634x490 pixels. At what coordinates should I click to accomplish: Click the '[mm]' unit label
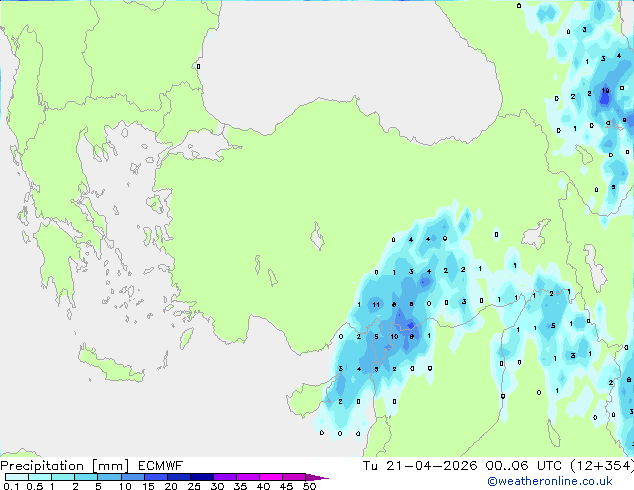tap(110, 466)
